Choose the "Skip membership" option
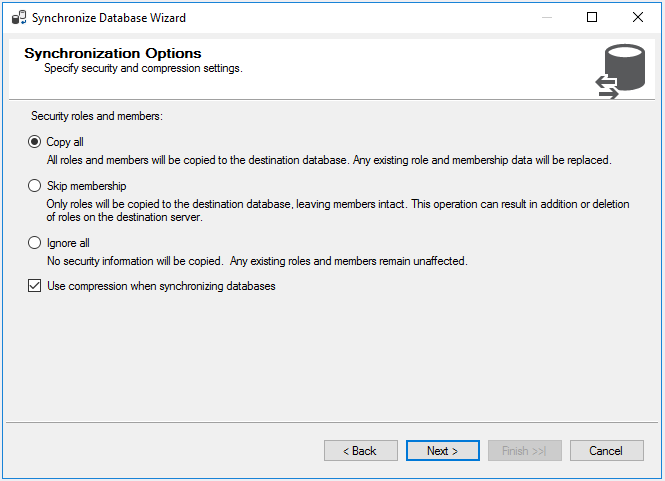Image resolution: width=665 pixels, height=481 pixels. (35, 186)
